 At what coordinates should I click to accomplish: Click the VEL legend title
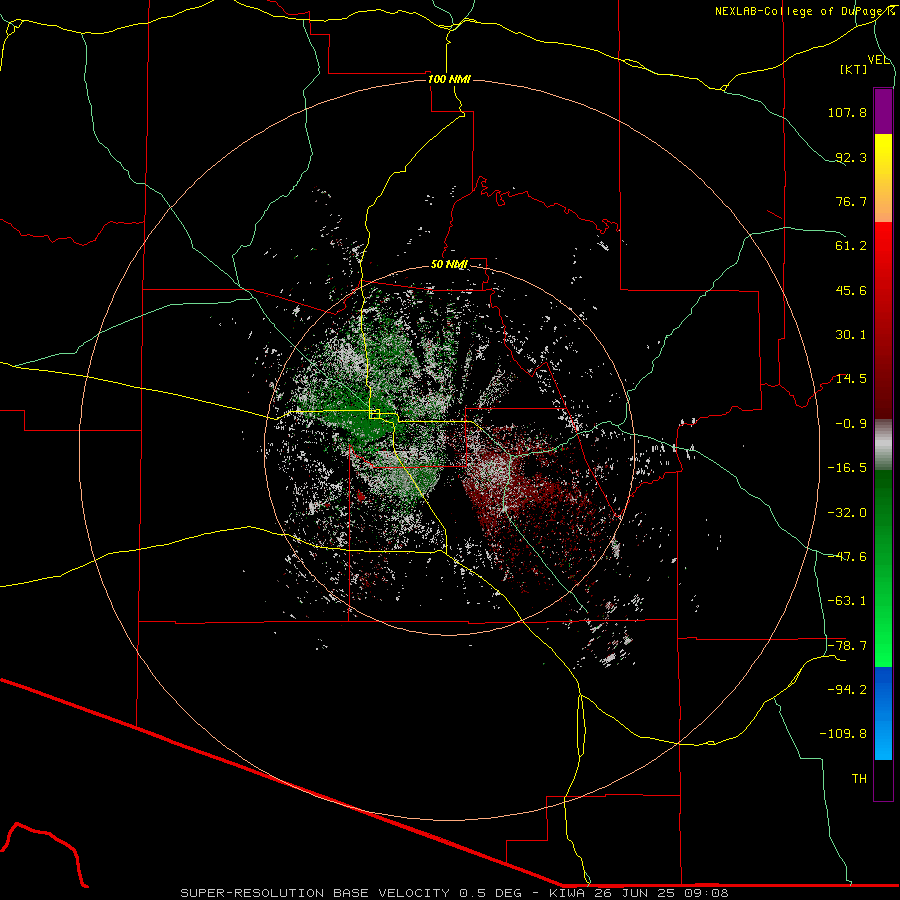[879, 60]
